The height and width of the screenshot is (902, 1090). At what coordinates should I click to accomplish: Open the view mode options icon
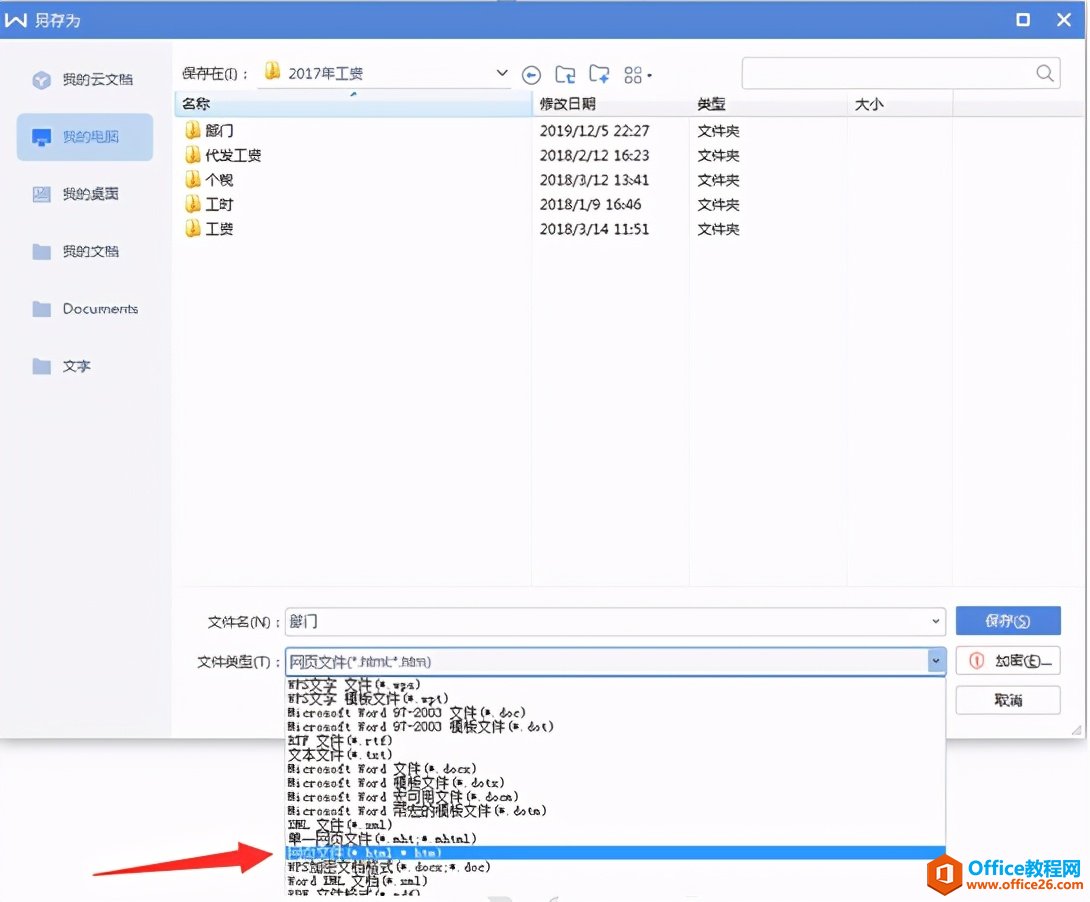click(637, 74)
